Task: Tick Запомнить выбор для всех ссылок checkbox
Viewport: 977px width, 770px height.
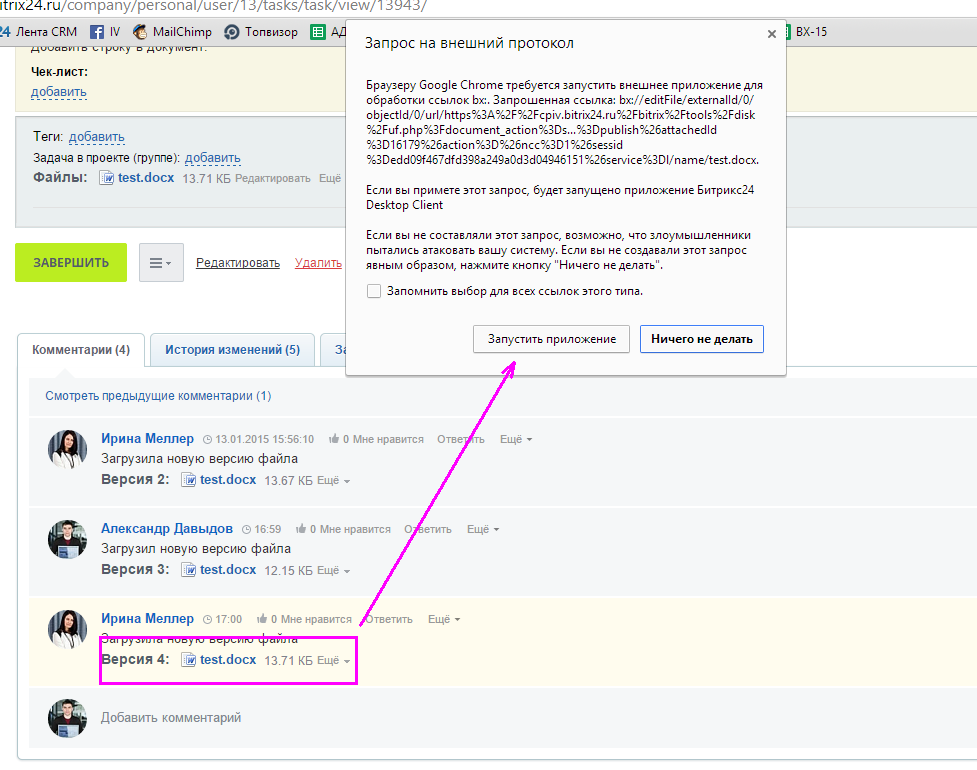Action: pyautogui.click(x=374, y=291)
